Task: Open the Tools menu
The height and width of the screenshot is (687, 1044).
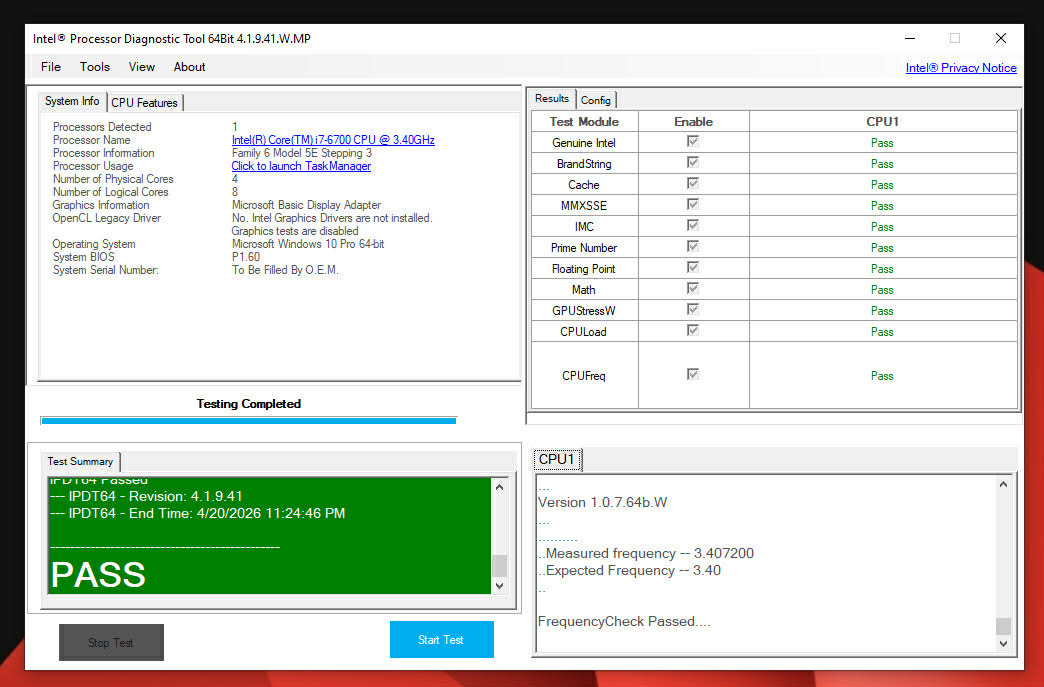Action: [95, 67]
